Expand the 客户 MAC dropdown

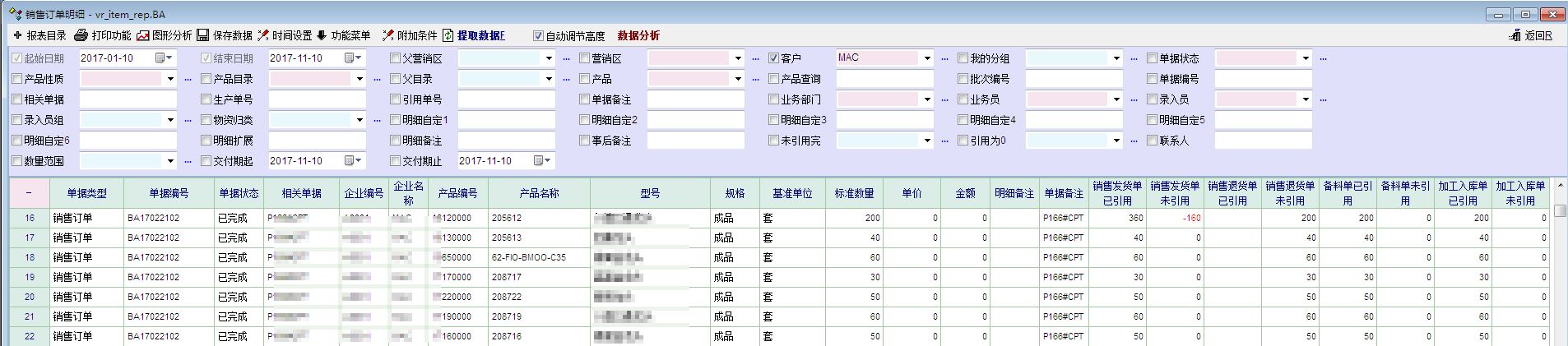927,58
